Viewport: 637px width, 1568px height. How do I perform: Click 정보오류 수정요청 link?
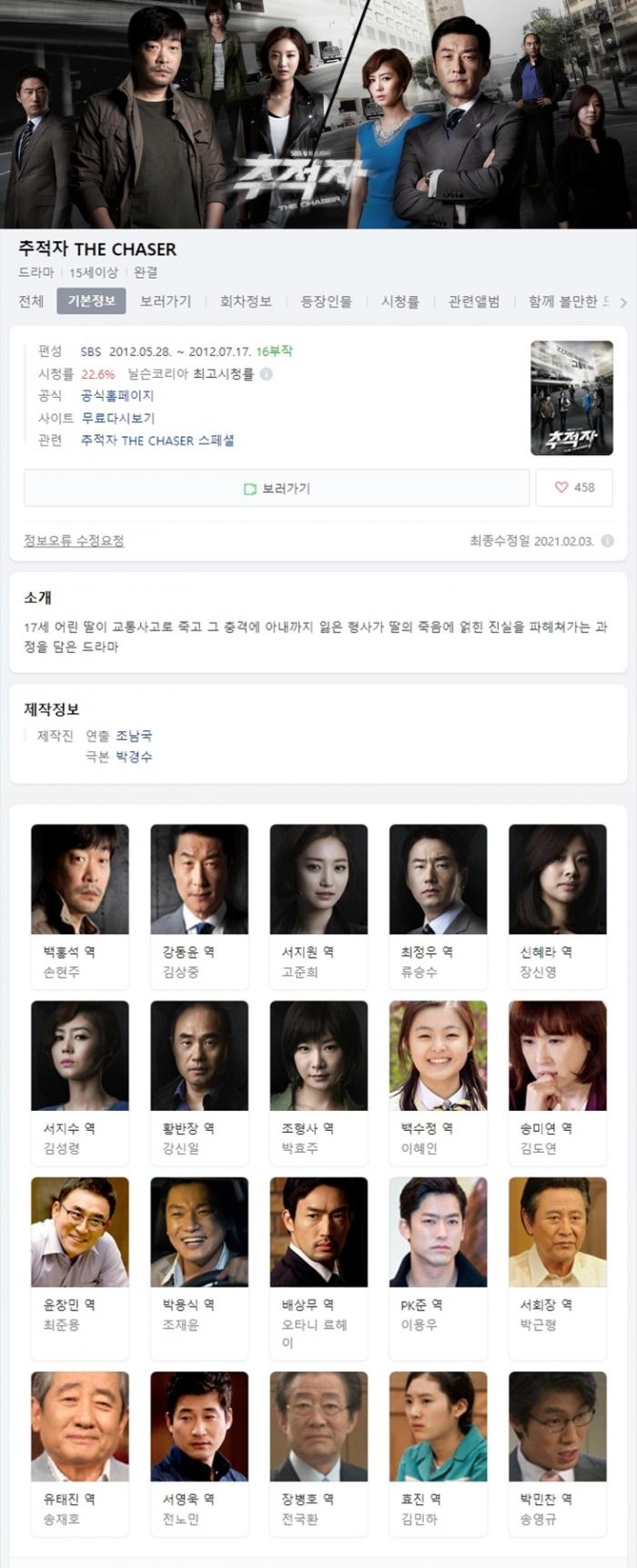74,541
